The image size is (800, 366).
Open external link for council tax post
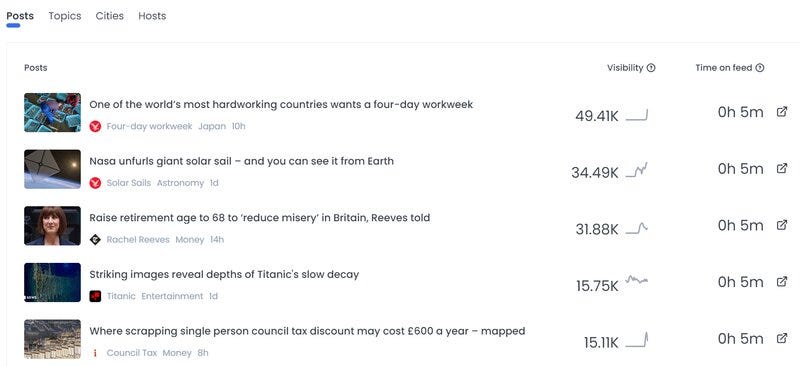coord(782,338)
